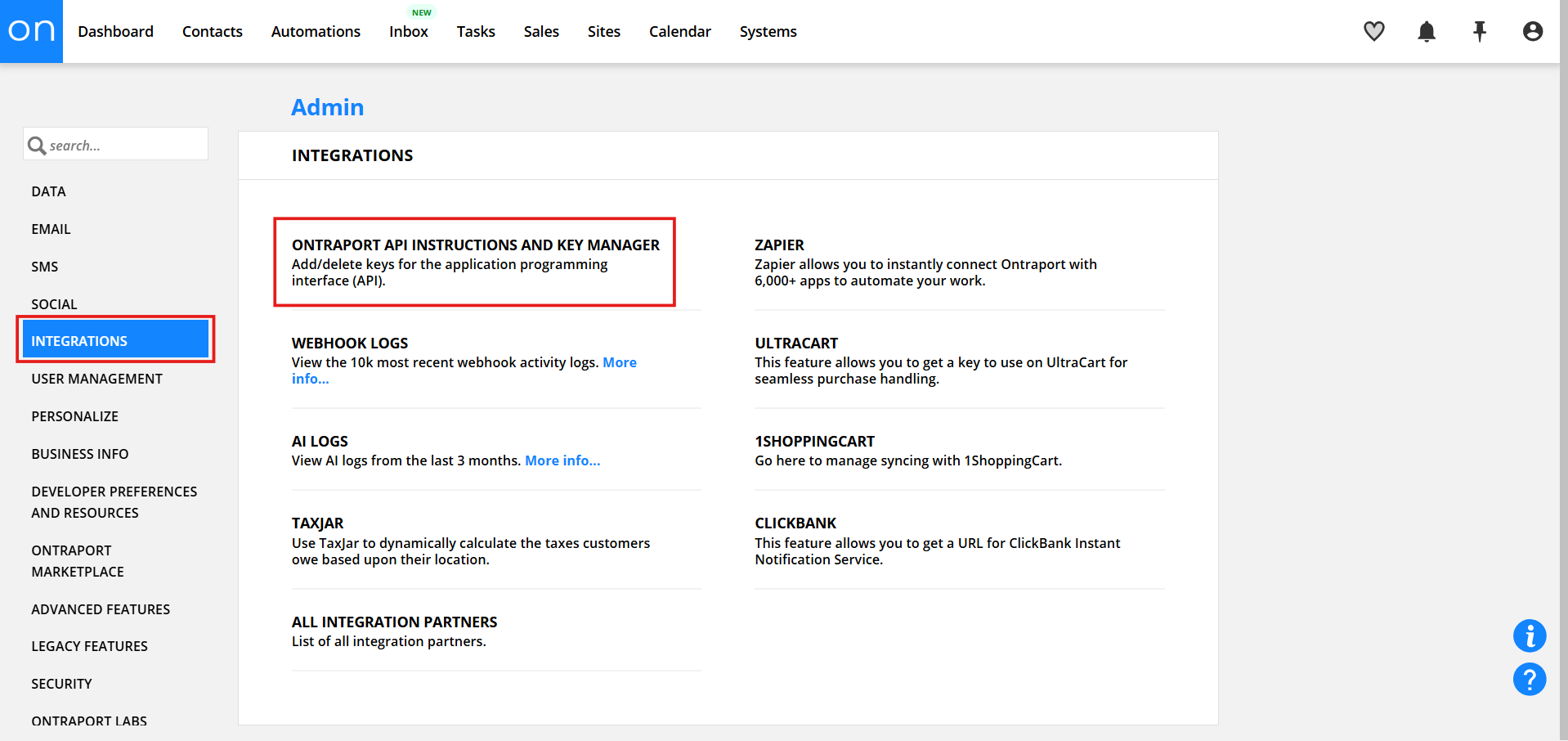Open Ontraport API Instructions and Key Manager
Viewport: 1568px width, 741px height.
pos(475,245)
